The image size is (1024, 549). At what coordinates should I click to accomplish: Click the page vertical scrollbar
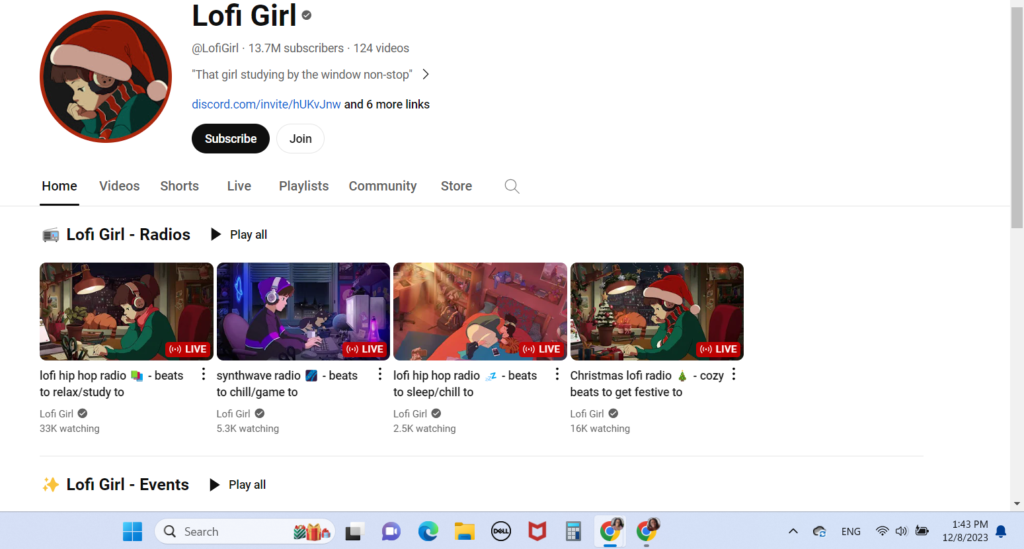coord(1017,118)
